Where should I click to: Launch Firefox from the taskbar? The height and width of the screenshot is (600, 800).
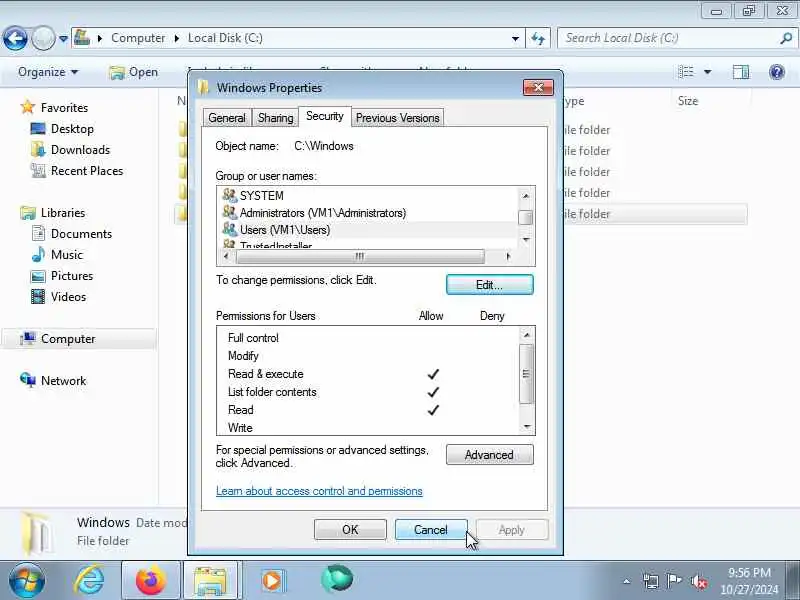(151, 580)
